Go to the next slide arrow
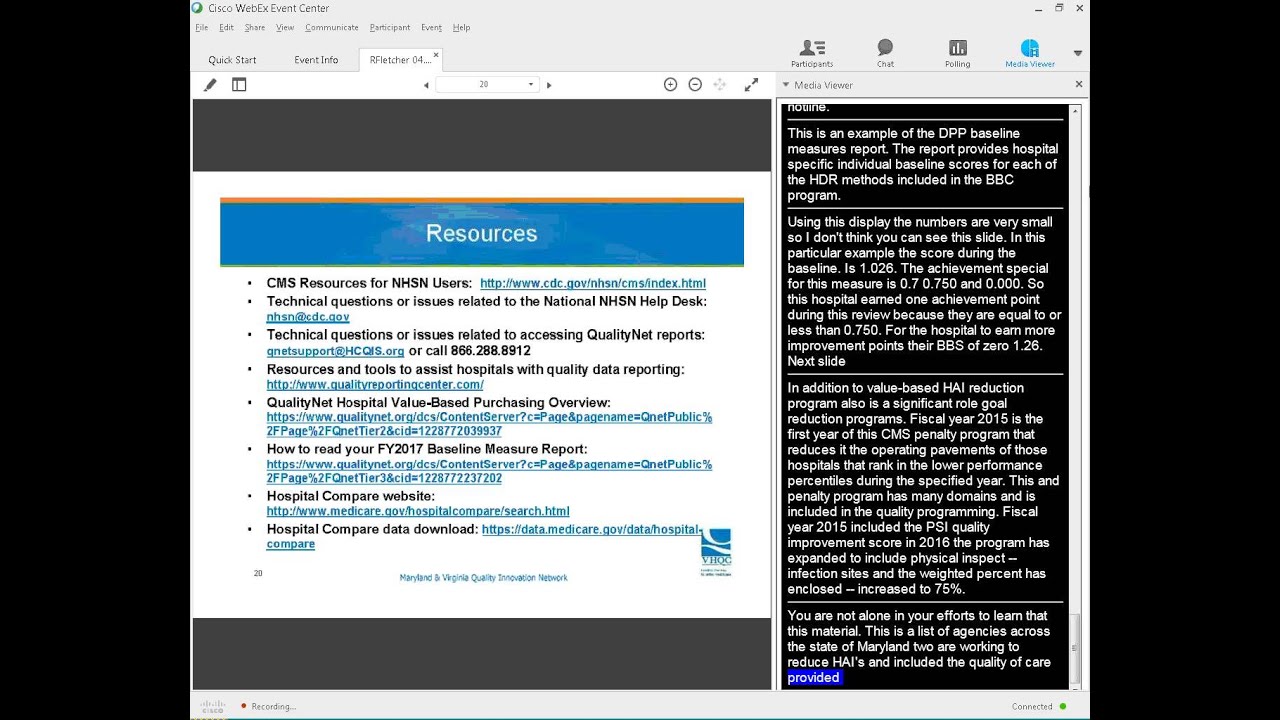 pos(549,85)
